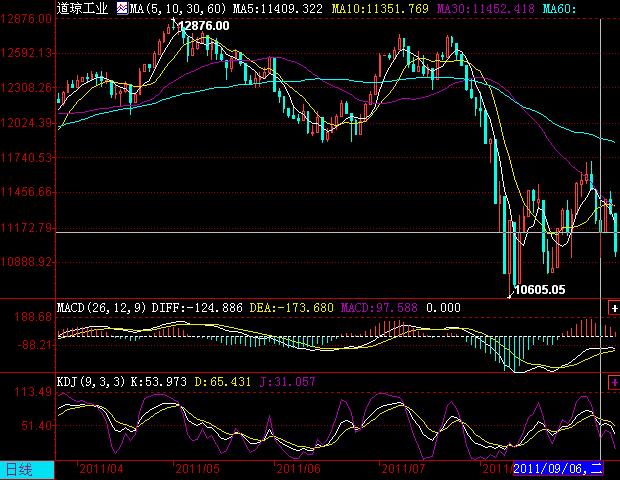This screenshot has width=620, height=480.
Task: Click the 11456.66 price axis label
Action: coord(26,192)
